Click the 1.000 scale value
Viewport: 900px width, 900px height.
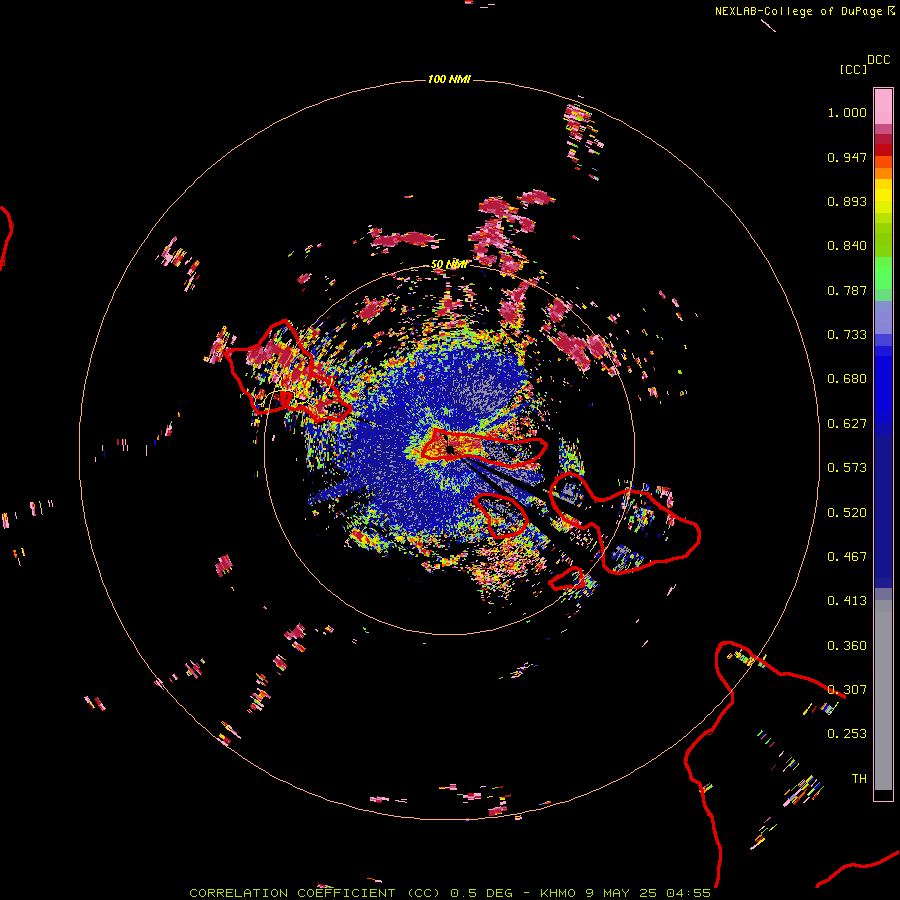tap(847, 112)
